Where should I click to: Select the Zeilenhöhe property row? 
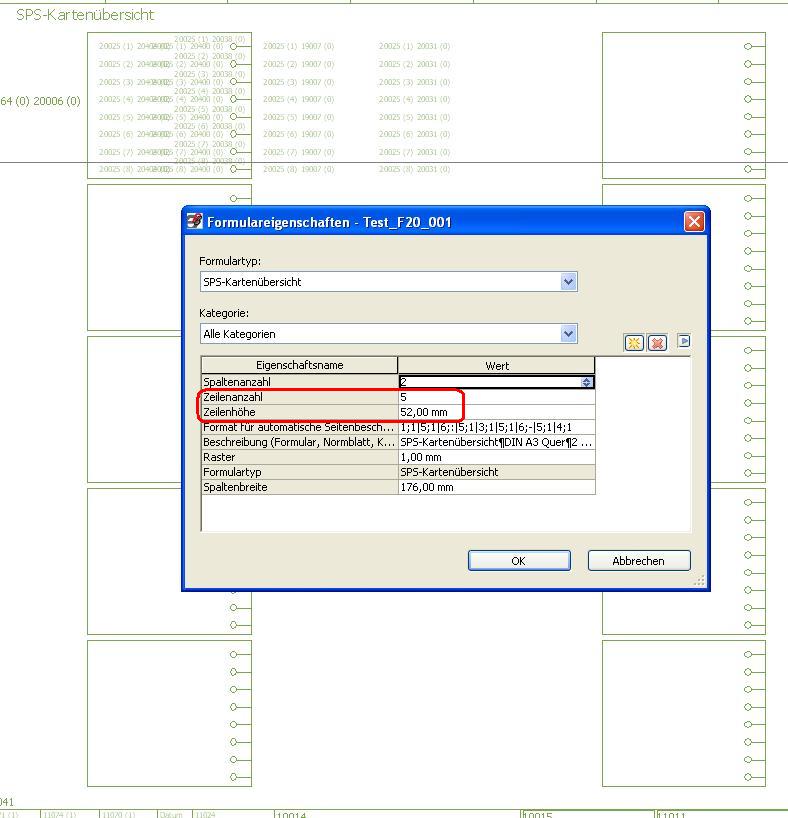coord(398,412)
